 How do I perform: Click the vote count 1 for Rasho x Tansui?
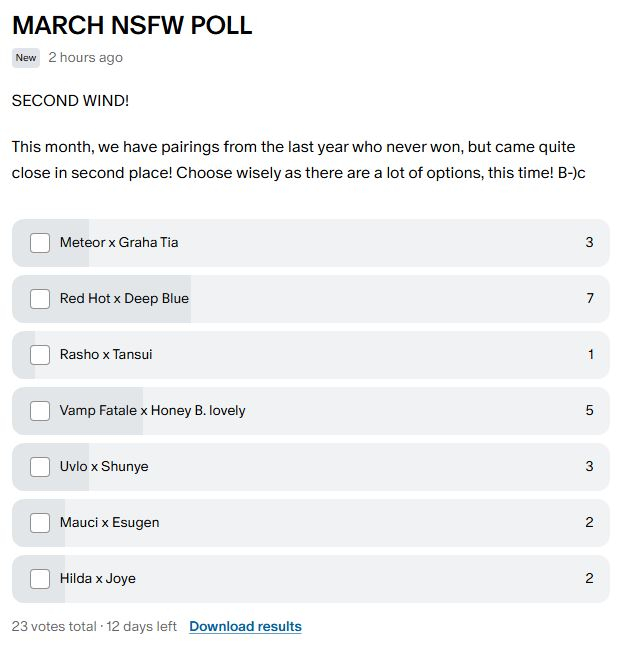click(x=591, y=355)
